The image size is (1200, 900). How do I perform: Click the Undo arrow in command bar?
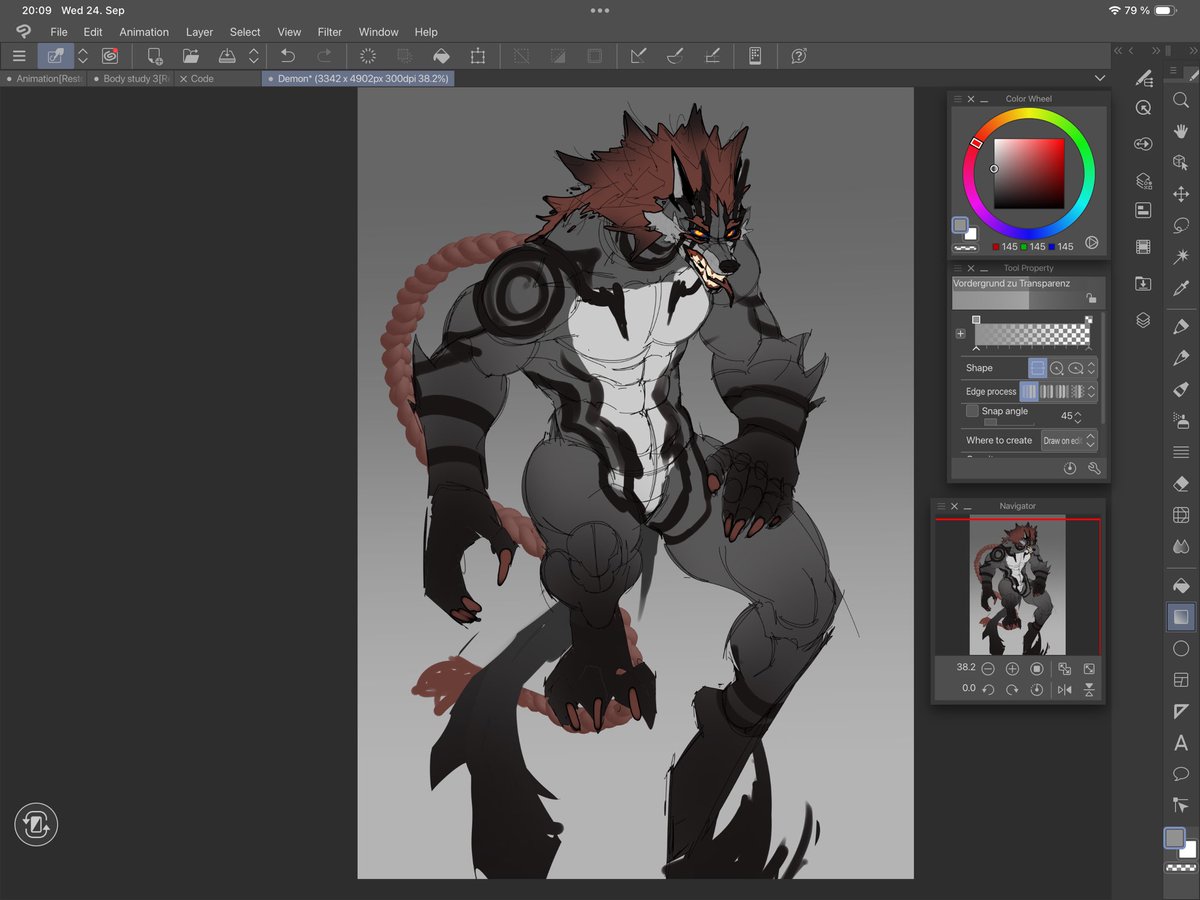[x=288, y=57]
